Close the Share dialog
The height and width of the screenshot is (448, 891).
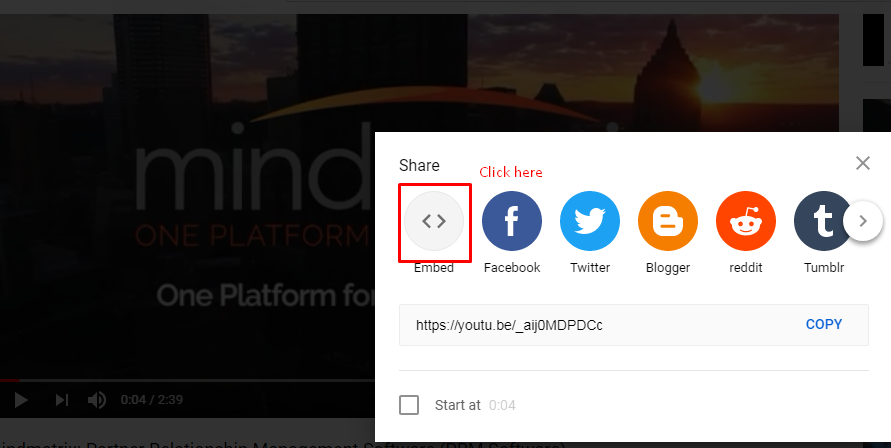863,163
